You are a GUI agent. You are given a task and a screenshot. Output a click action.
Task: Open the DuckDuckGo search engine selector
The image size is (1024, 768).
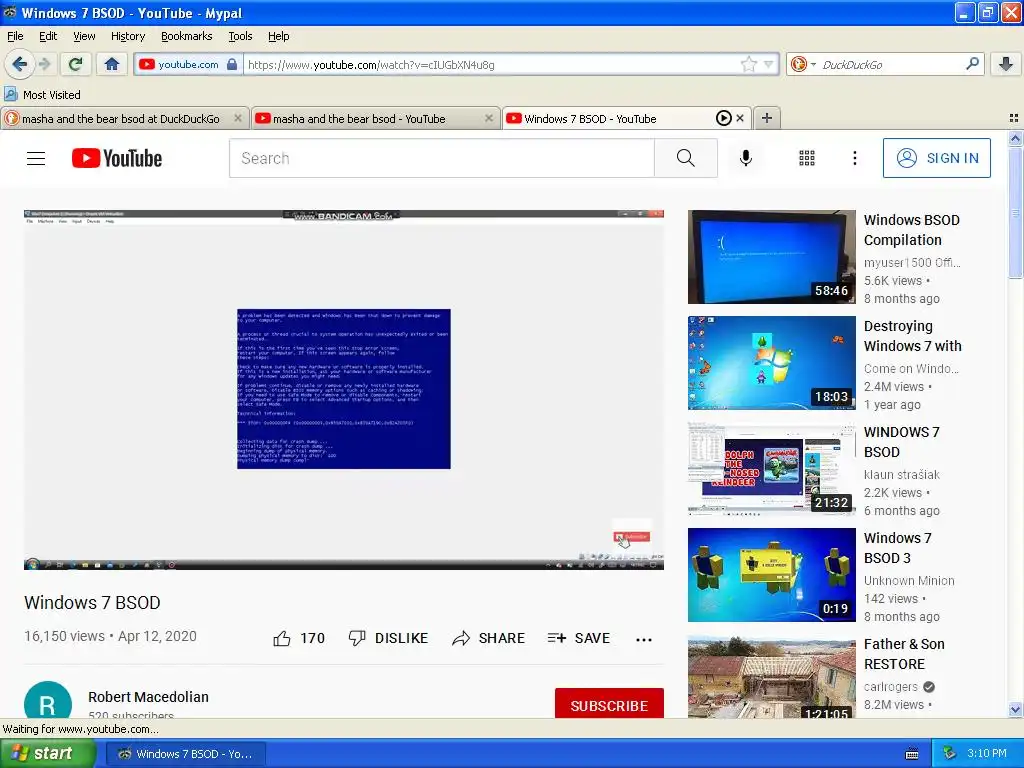(x=803, y=64)
